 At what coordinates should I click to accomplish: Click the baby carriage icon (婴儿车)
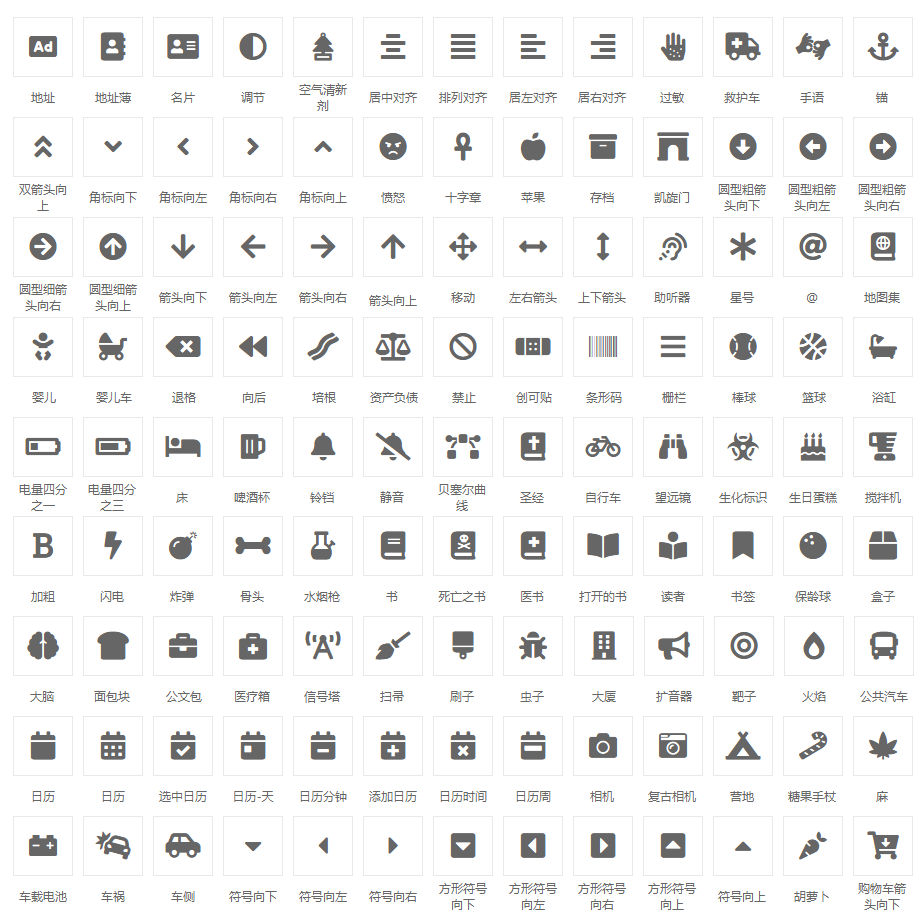pos(113,347)
